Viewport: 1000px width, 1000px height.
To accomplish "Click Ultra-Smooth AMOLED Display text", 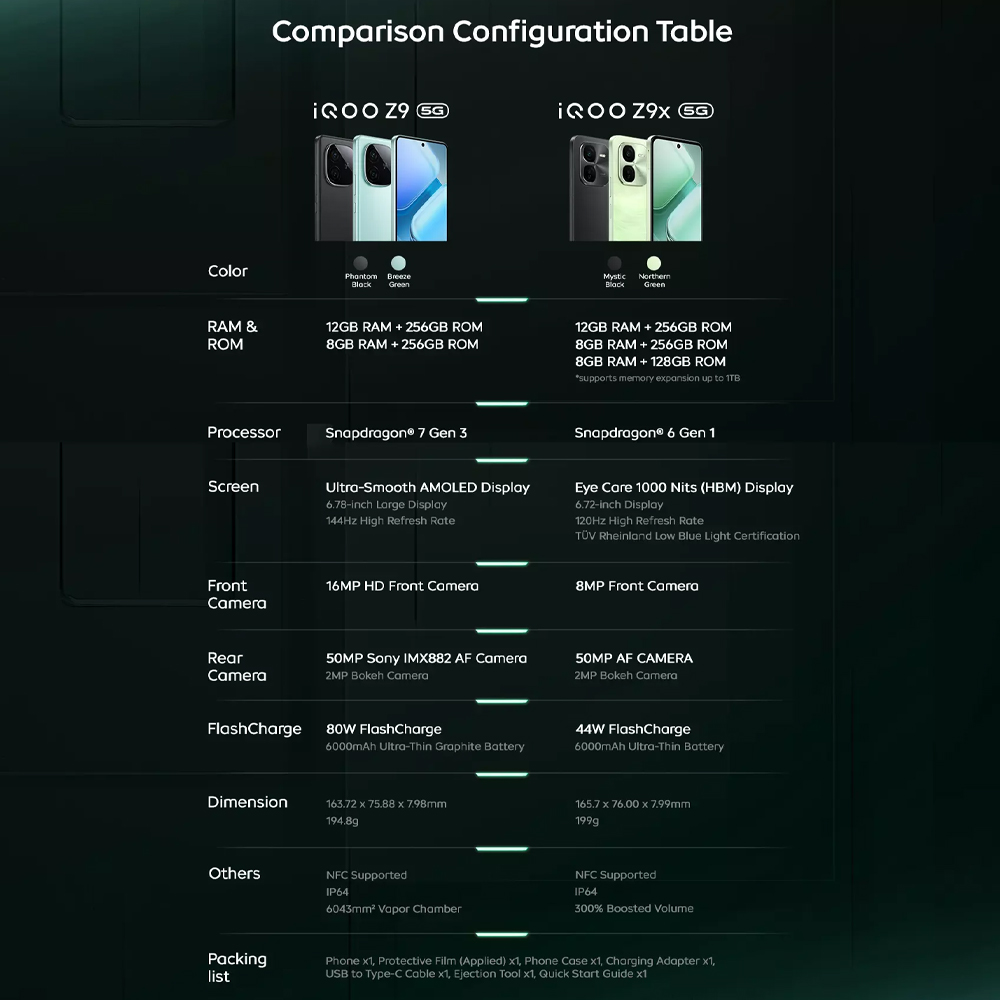I will 427,487.
